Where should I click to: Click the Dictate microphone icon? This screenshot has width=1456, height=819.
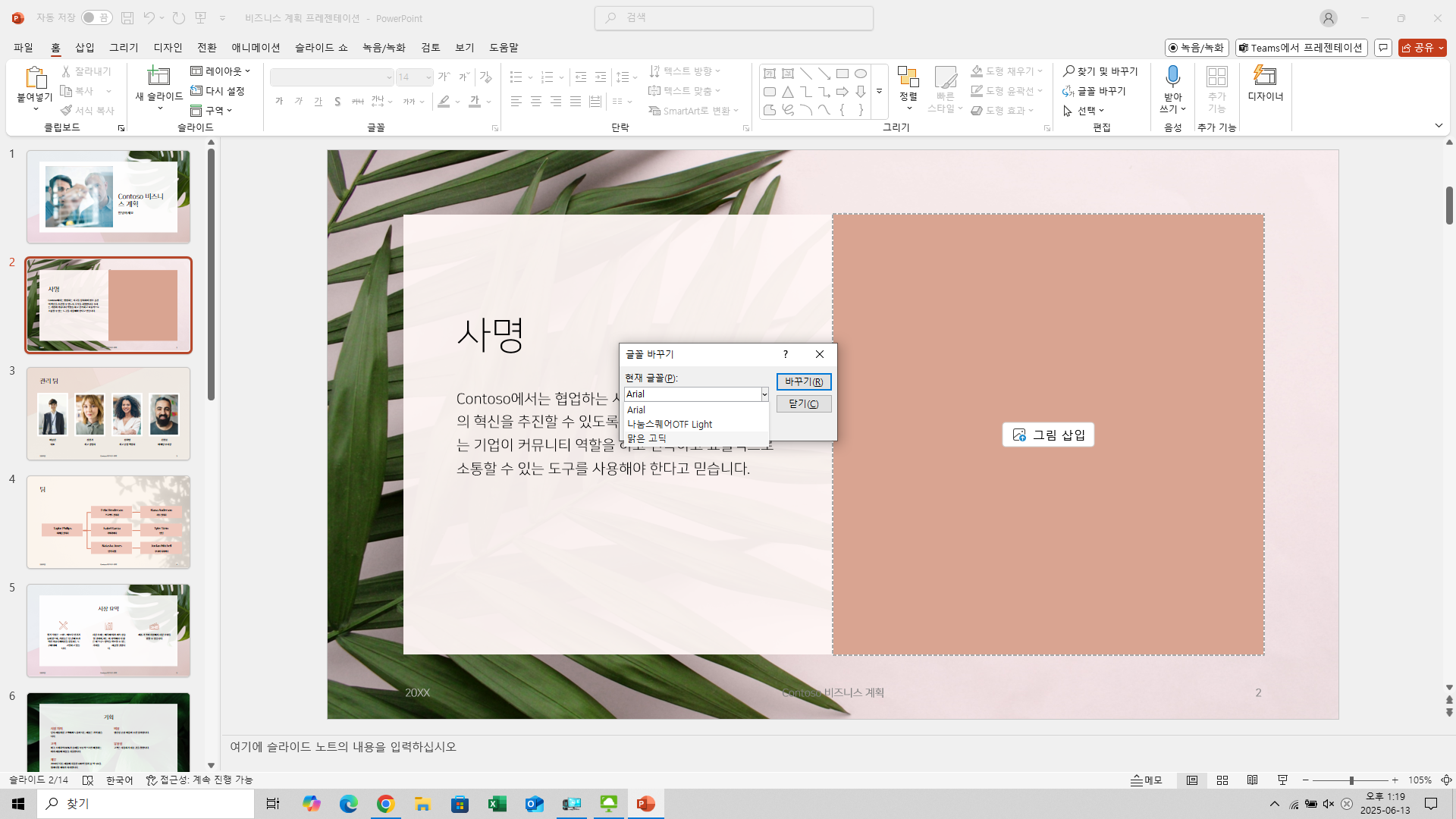click(x=1172, y=76)
